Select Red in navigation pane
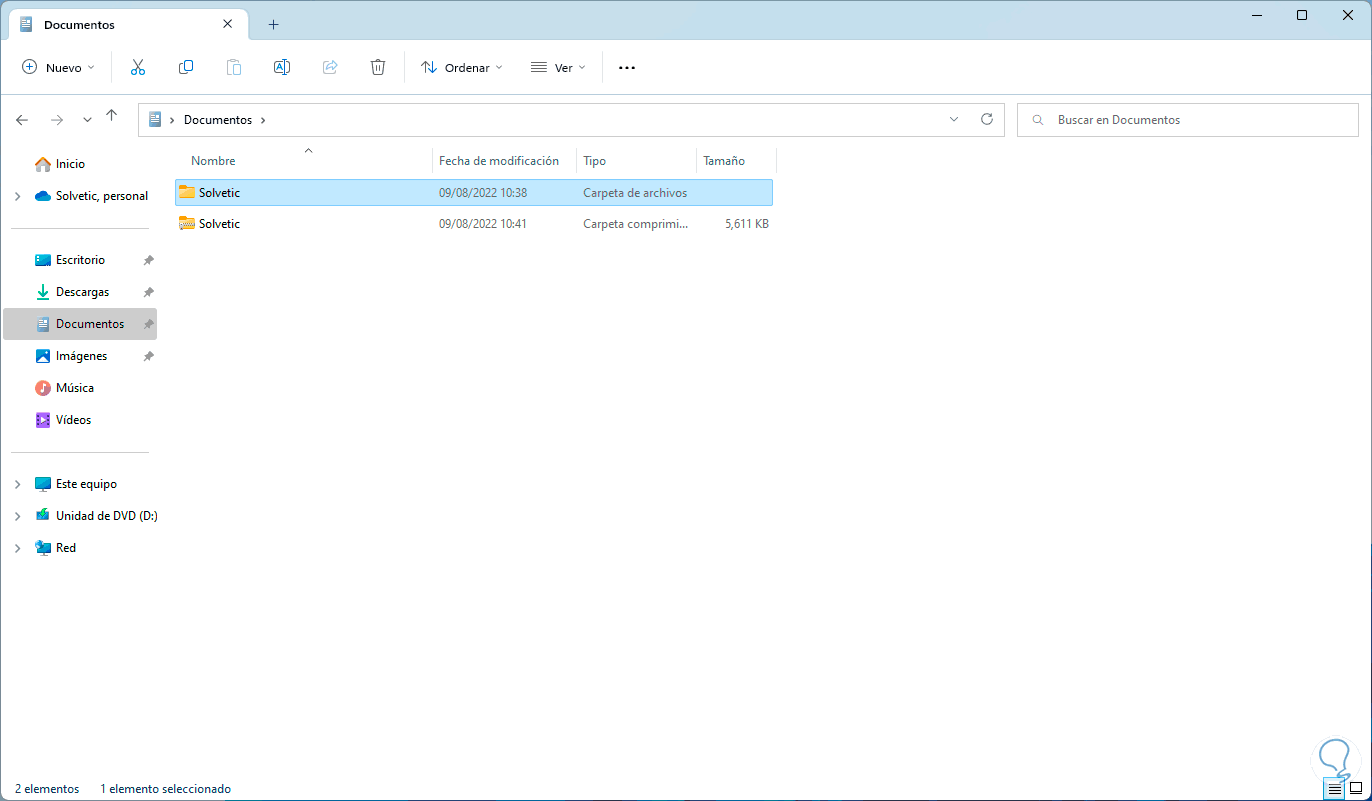The image size is (1372, 801). click(x=66, y=548)
